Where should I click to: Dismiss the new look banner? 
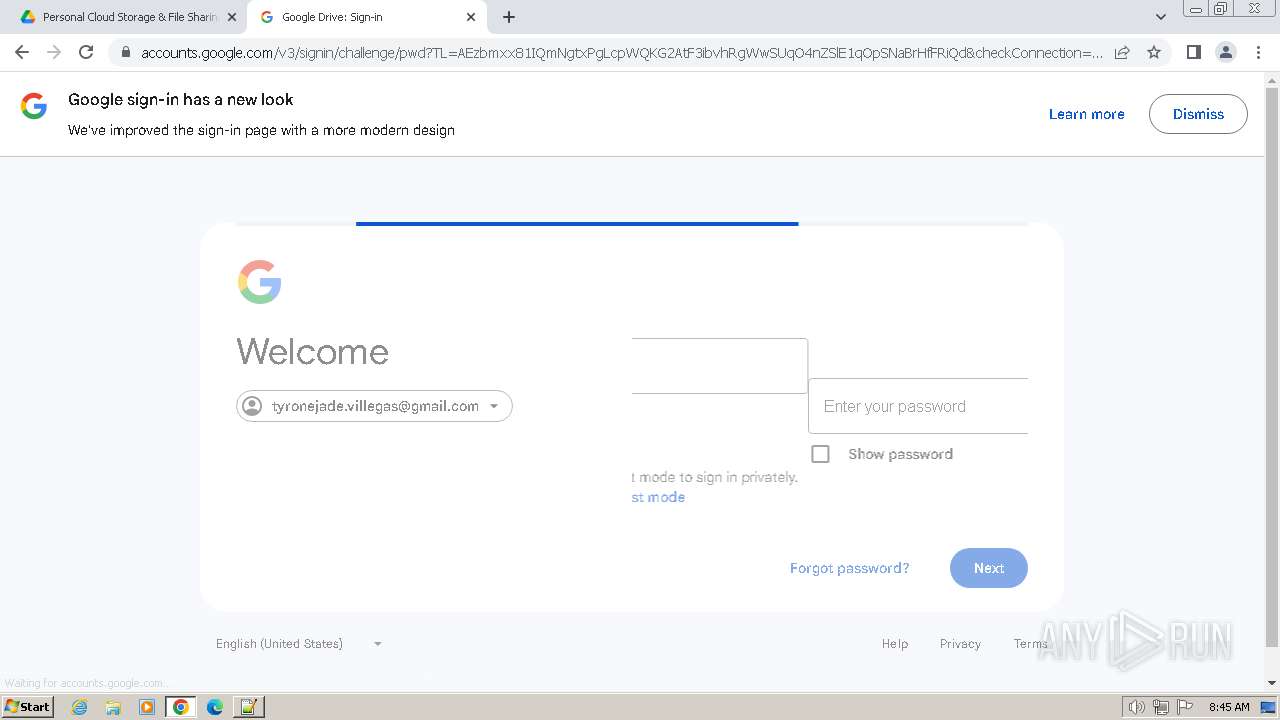tap(1198, 114)
